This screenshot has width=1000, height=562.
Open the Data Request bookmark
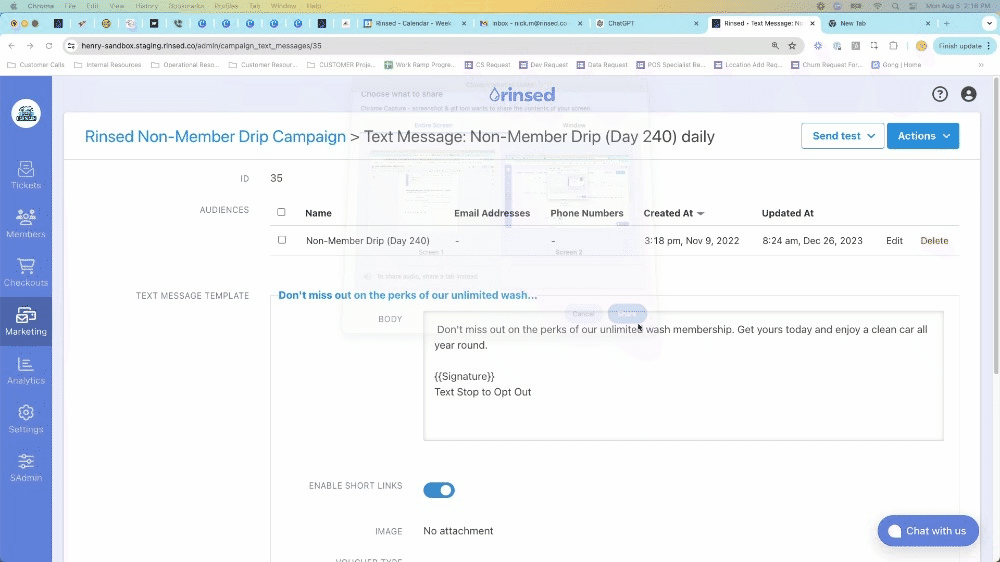(x=602, y=64)
